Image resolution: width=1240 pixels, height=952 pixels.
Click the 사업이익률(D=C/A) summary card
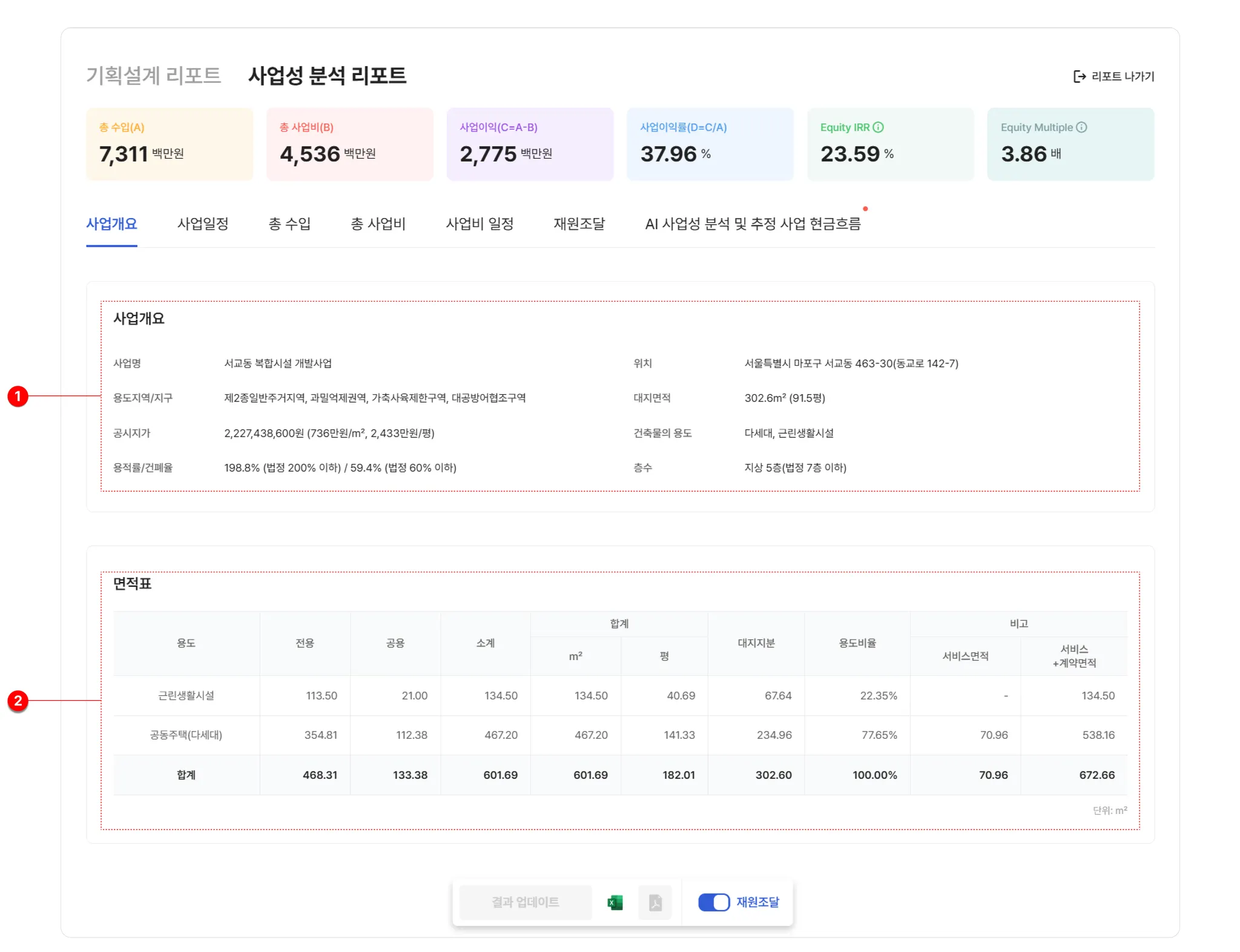pos(710,144)
